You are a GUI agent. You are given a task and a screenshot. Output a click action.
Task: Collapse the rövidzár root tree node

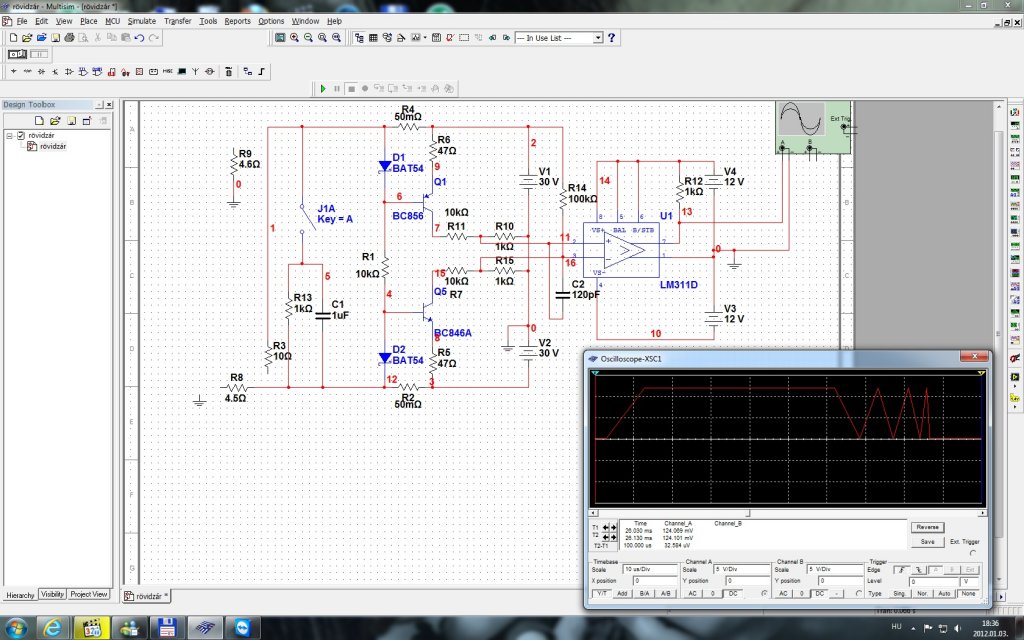(x=10, y=135)
